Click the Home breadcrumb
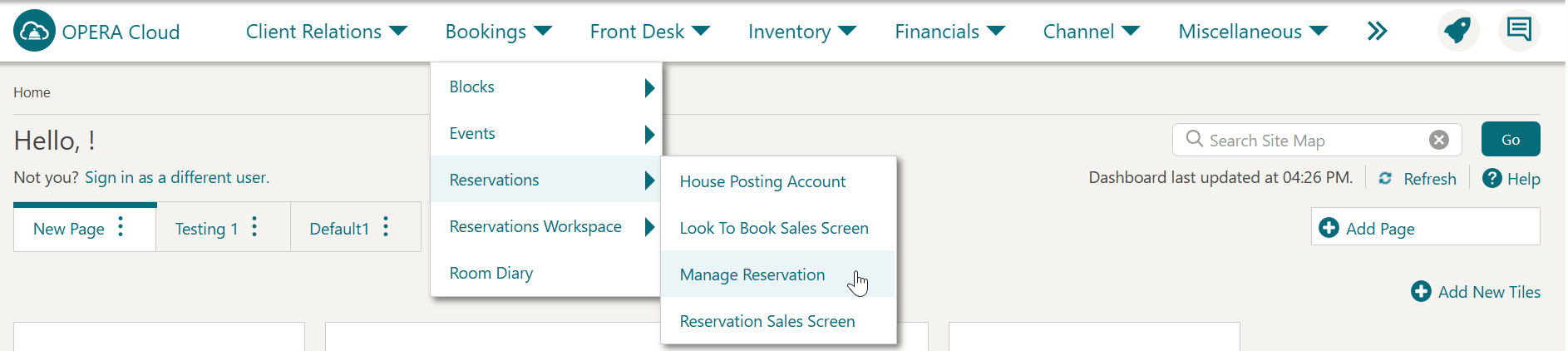The width and height of the screenshot is (1568, 351). pos(32,92)
